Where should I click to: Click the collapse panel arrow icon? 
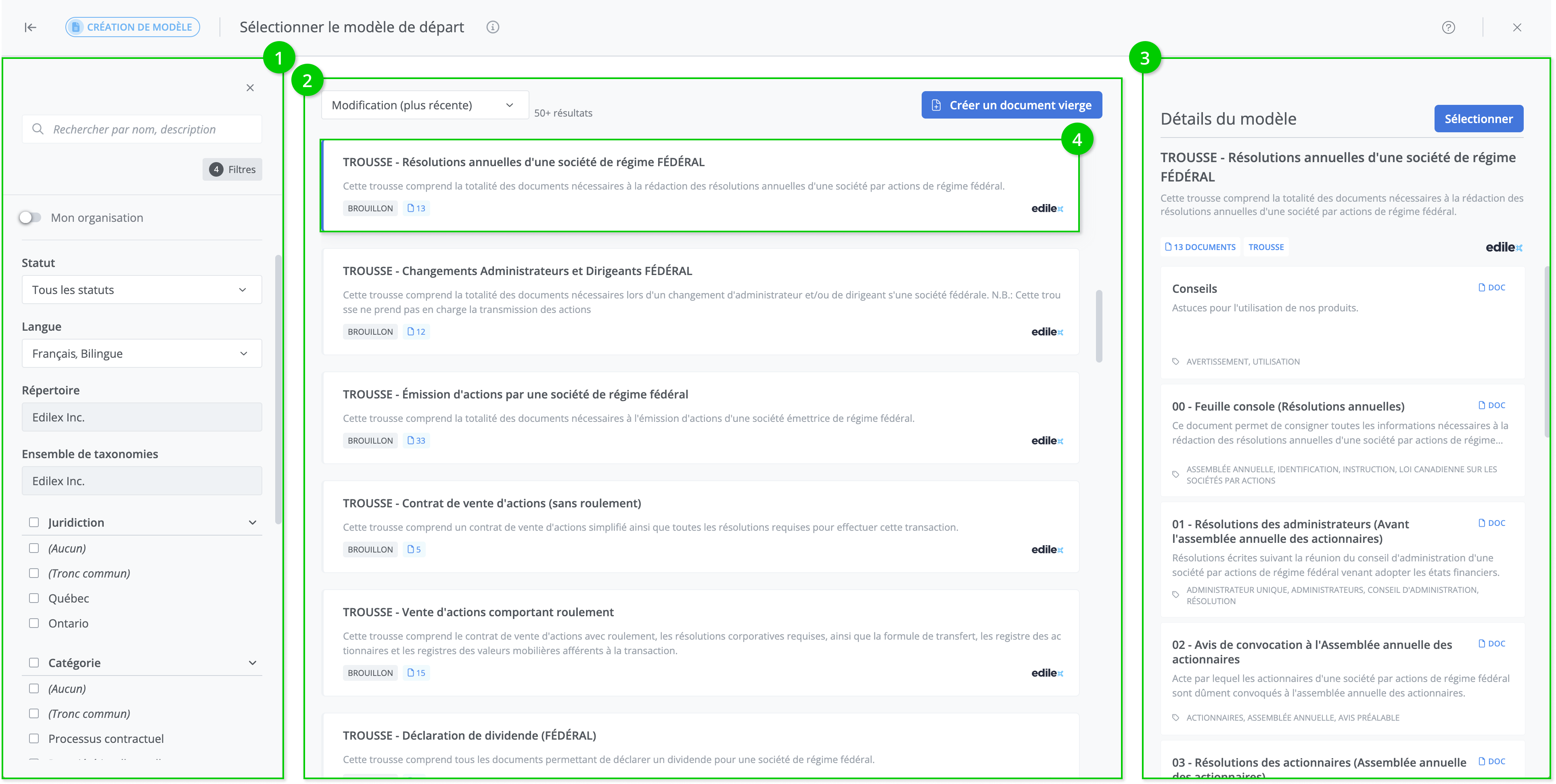(x=30, y=27)
